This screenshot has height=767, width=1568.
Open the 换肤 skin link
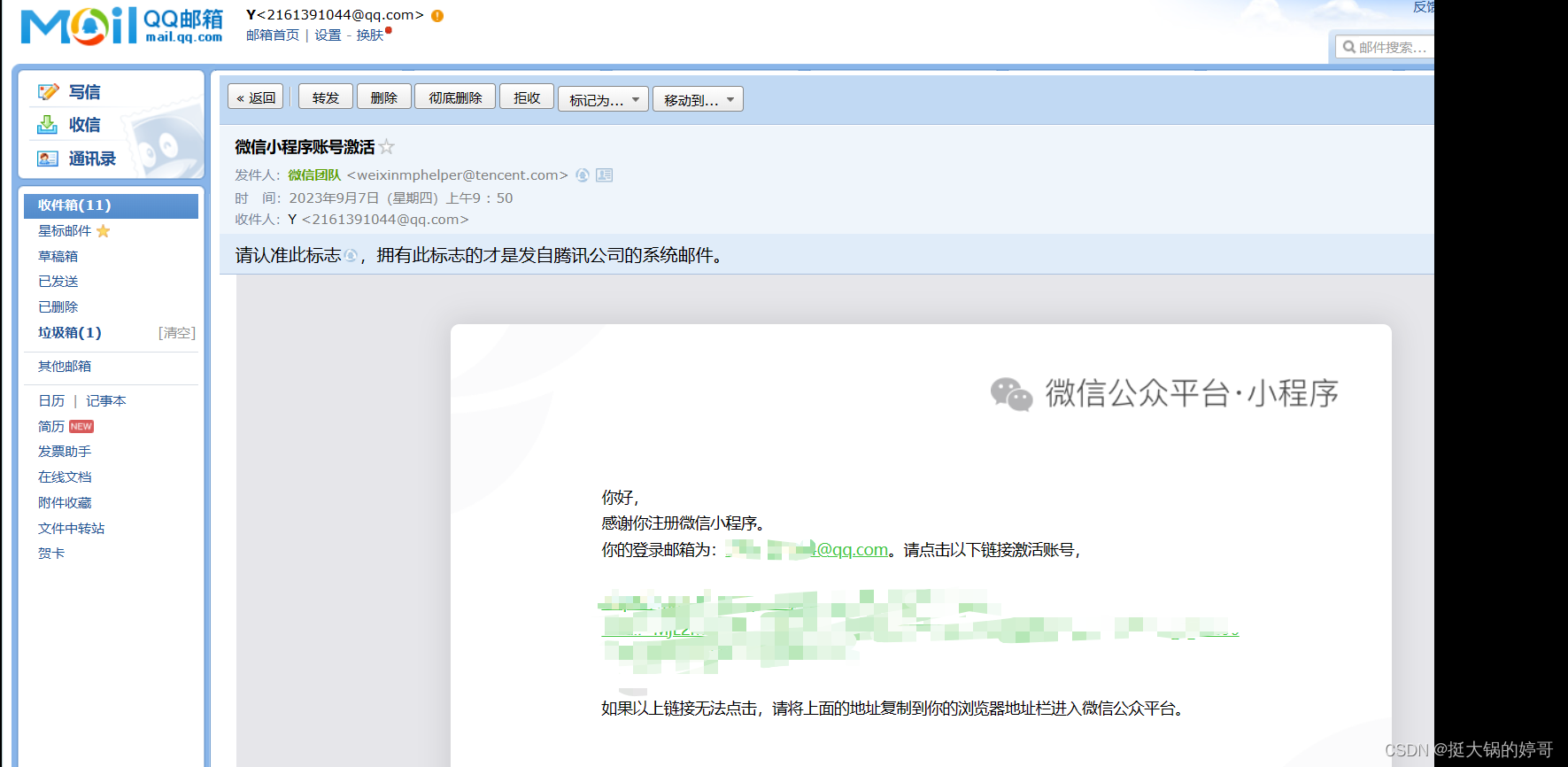pyautogui.click(x=370, y=35)
